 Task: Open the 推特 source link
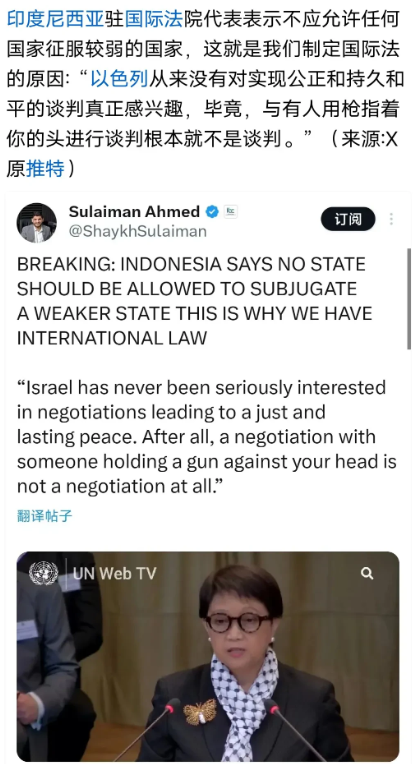click(45, 169)
